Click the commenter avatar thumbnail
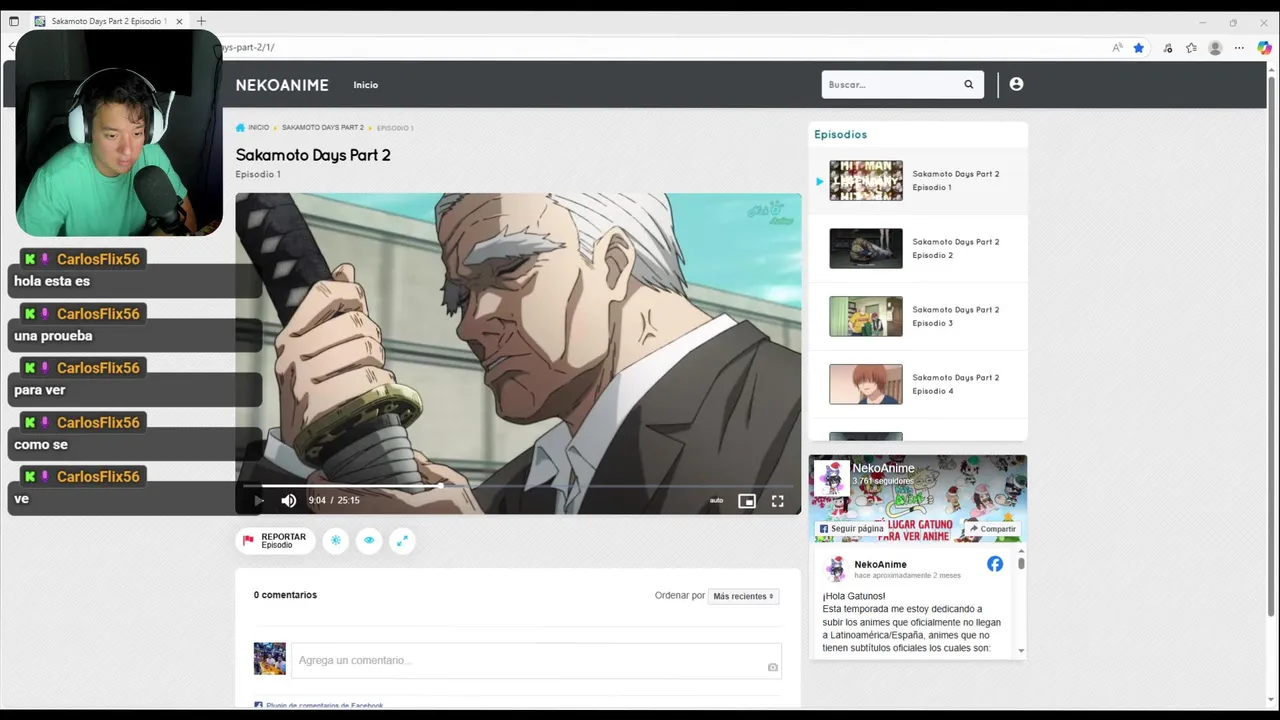Viewport: 1280px width, 720px height. click(270, 659)
